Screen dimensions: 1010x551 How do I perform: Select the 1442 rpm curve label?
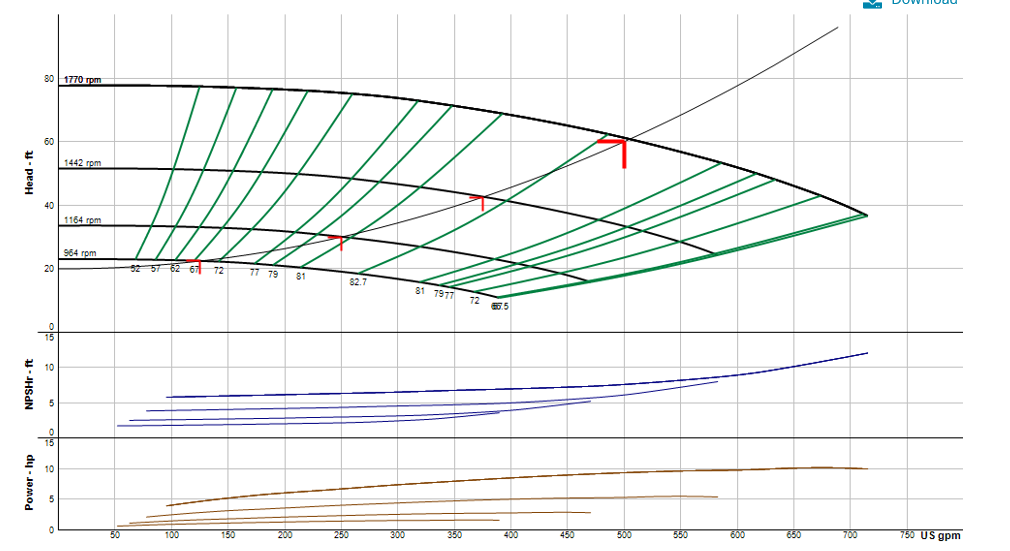pyautogui.click(x=82, y=163)
